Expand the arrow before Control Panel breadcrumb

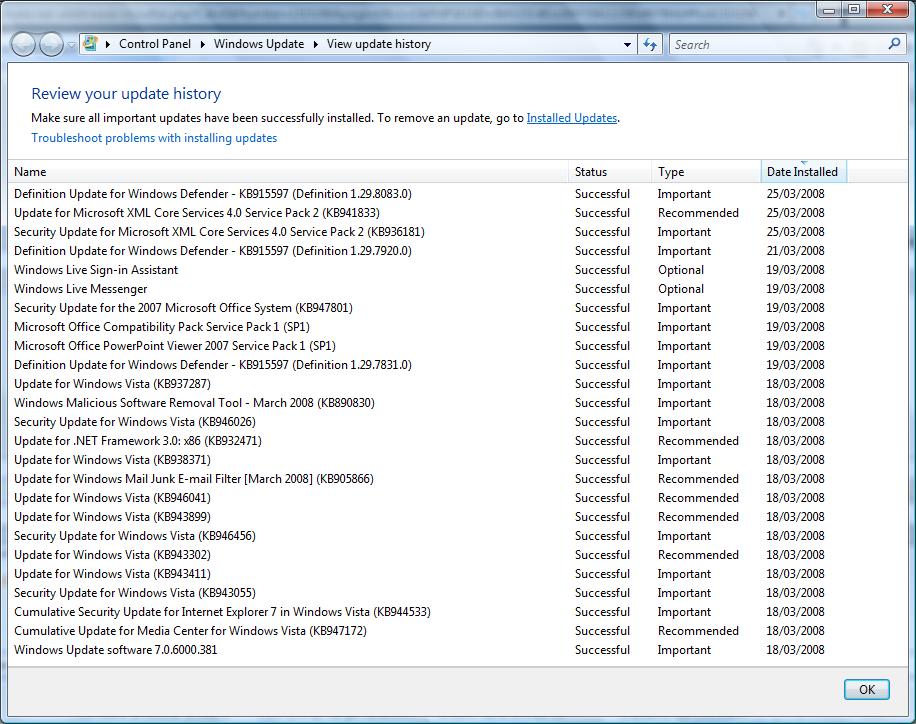click(x=107, y=44)
